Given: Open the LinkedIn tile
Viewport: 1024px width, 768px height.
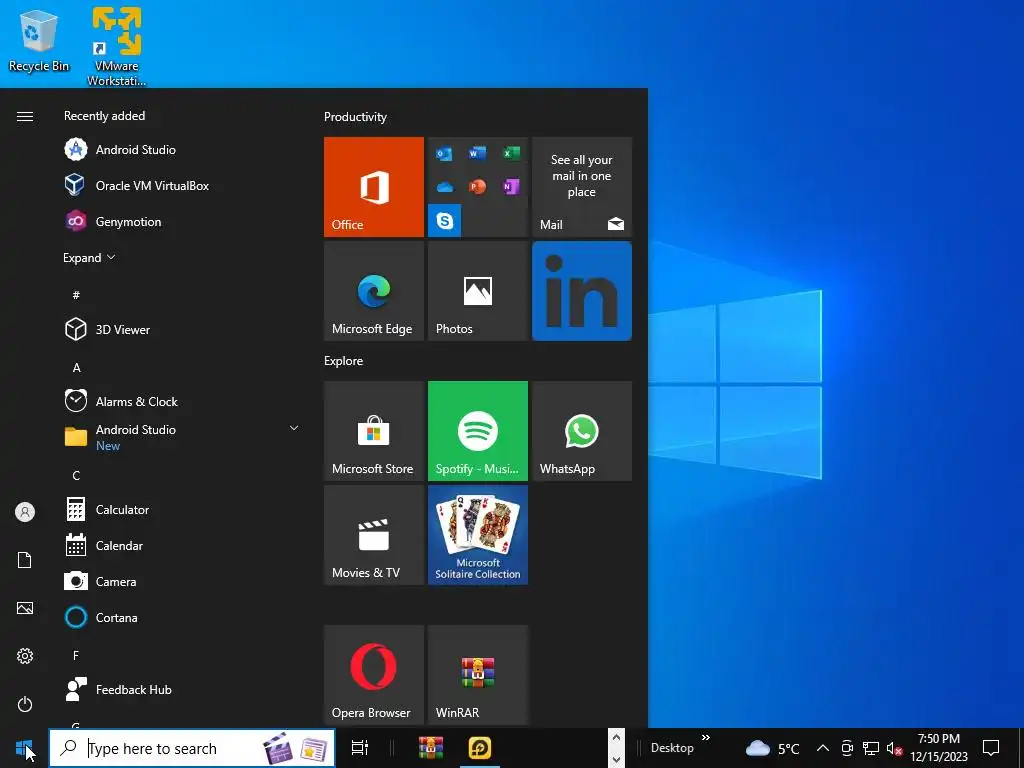Looking at the screenshot, I should pyautogui.click(x=582, y=291).
